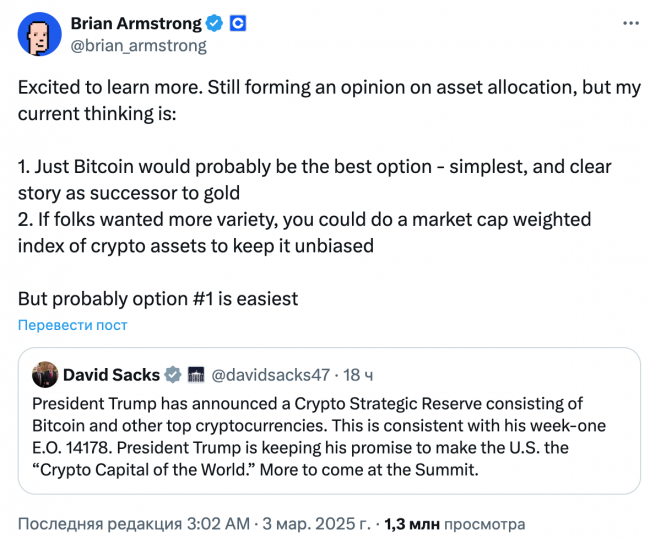
Task: Click the blue verified checkmark badge
Action: tap(214, 23)
